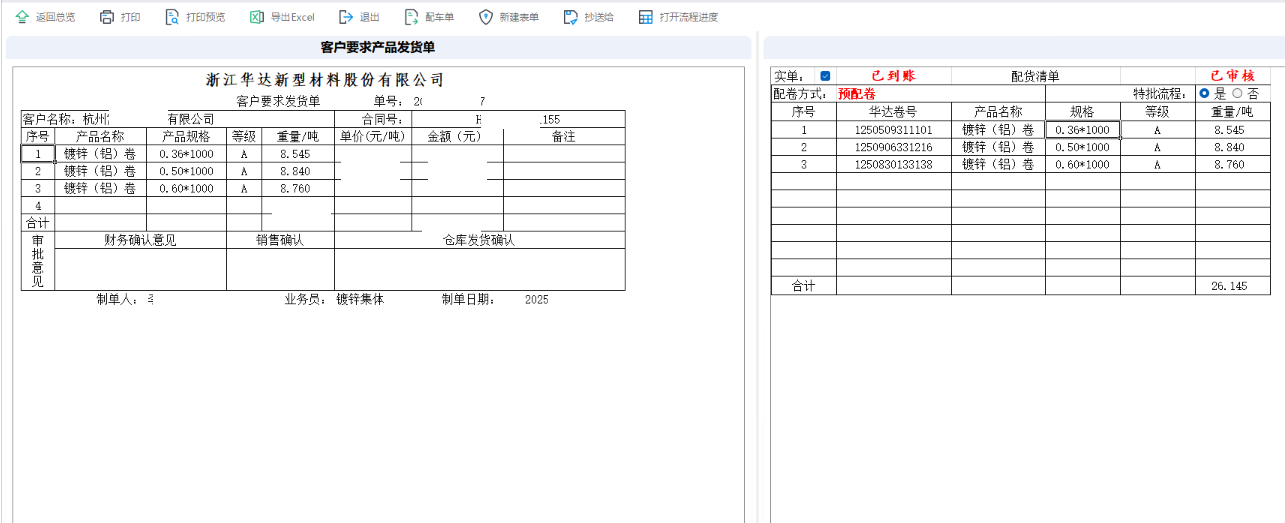
Task: Click the 客户要求产品发货单 panel title
Action: click(378, 47)
